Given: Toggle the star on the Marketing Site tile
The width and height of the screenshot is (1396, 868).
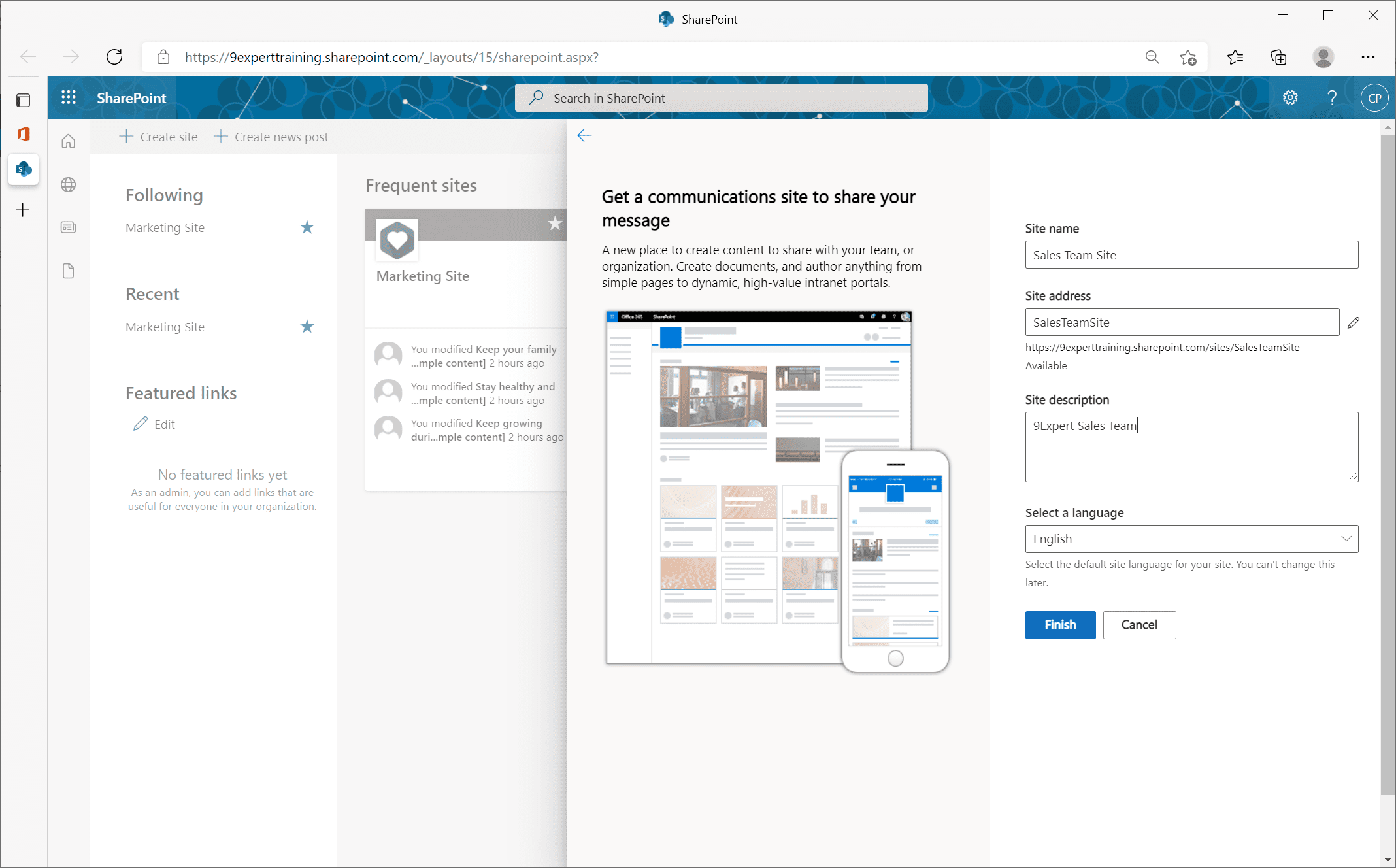Looking at the screenshot, I should pyautogui.click(x=555, y=224).
